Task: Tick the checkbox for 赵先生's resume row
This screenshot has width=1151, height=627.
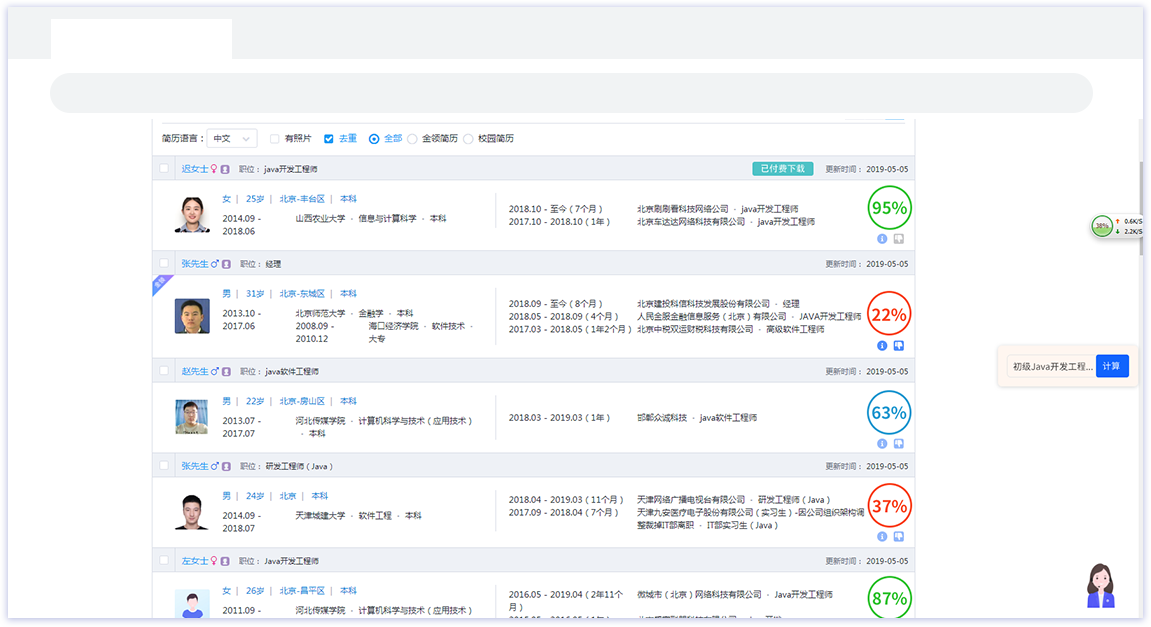Action: [164, 371]
